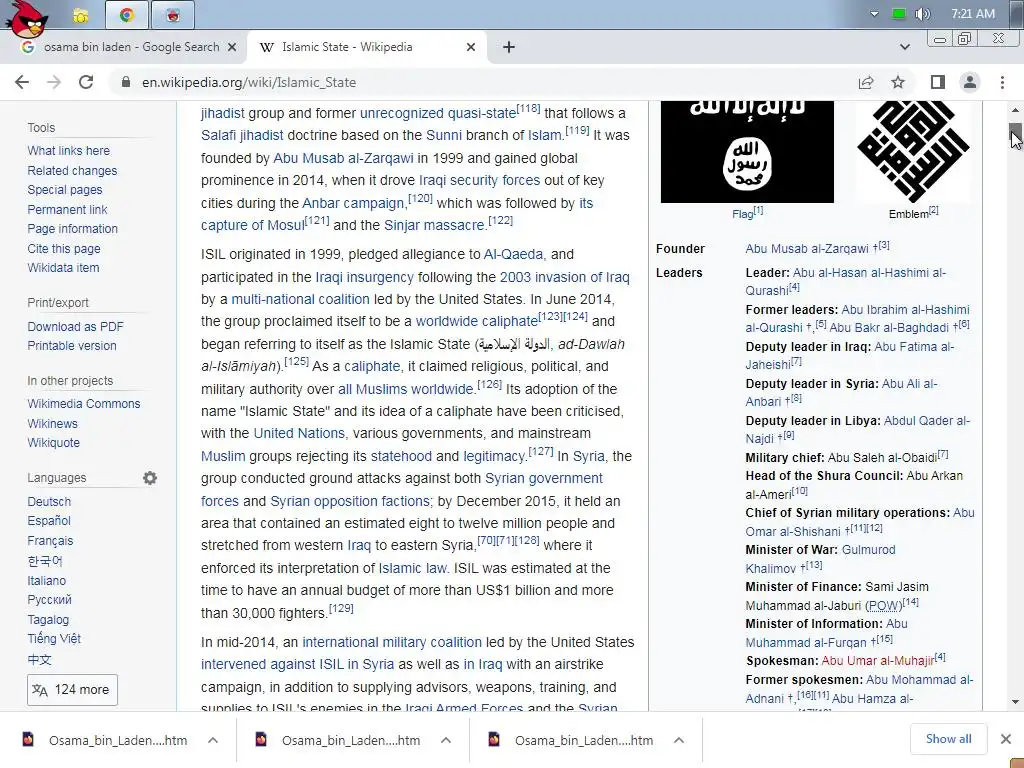
Task: Close the Islamic State Wikipedia tab
Action: [471, 47]
